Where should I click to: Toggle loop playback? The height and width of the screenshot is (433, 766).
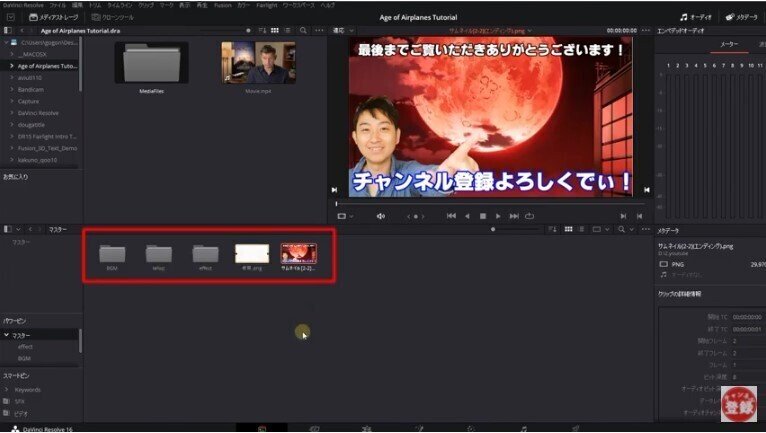(530, 216)
